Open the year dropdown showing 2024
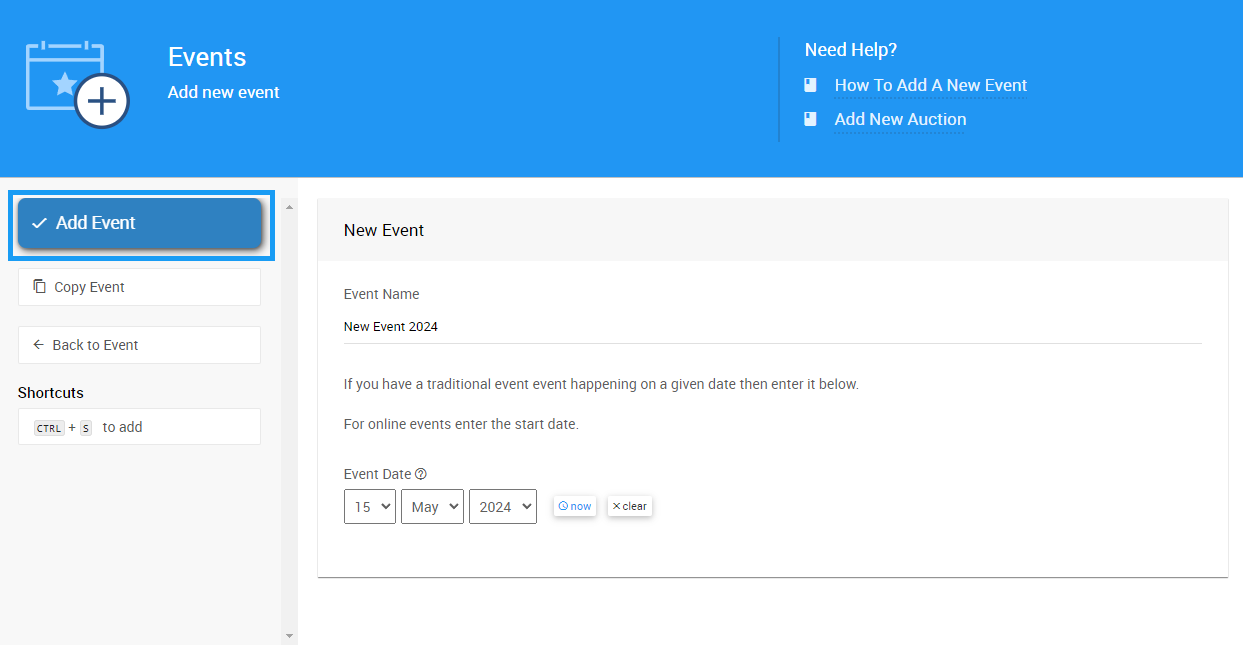The image size is (1243, 645). [x=502, y=507]
